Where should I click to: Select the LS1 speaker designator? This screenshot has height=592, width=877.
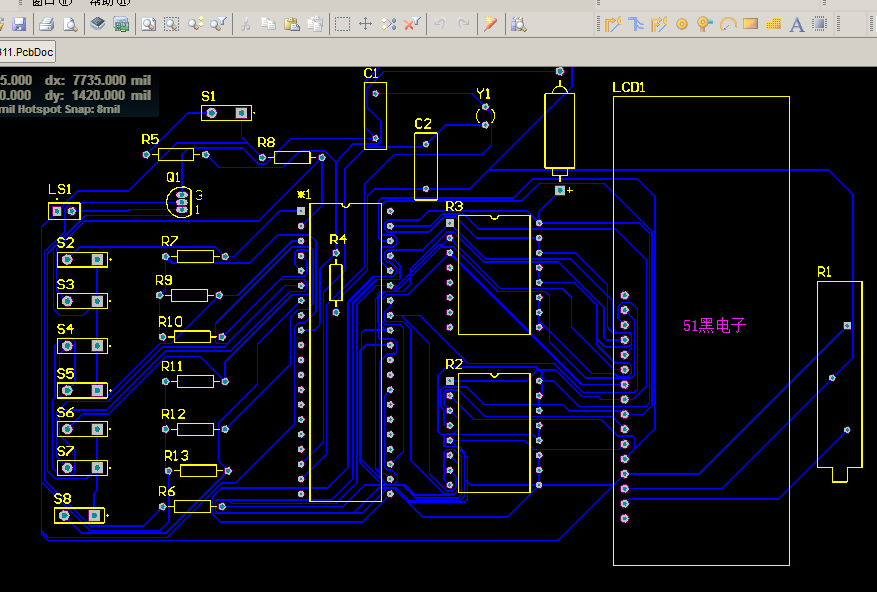(60, 189)
